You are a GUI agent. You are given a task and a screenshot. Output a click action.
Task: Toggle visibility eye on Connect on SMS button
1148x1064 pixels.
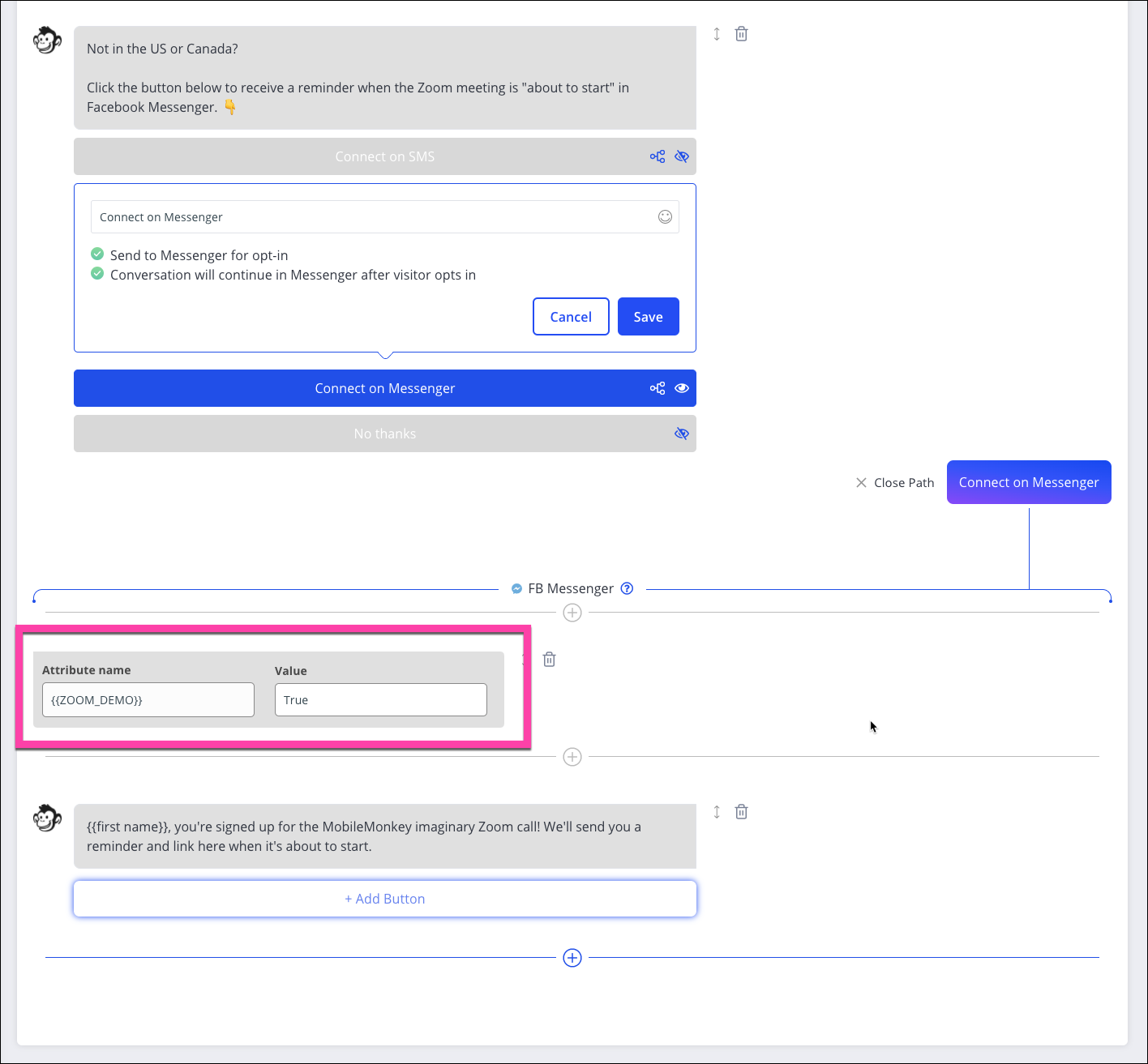click(x=682, y=156)
